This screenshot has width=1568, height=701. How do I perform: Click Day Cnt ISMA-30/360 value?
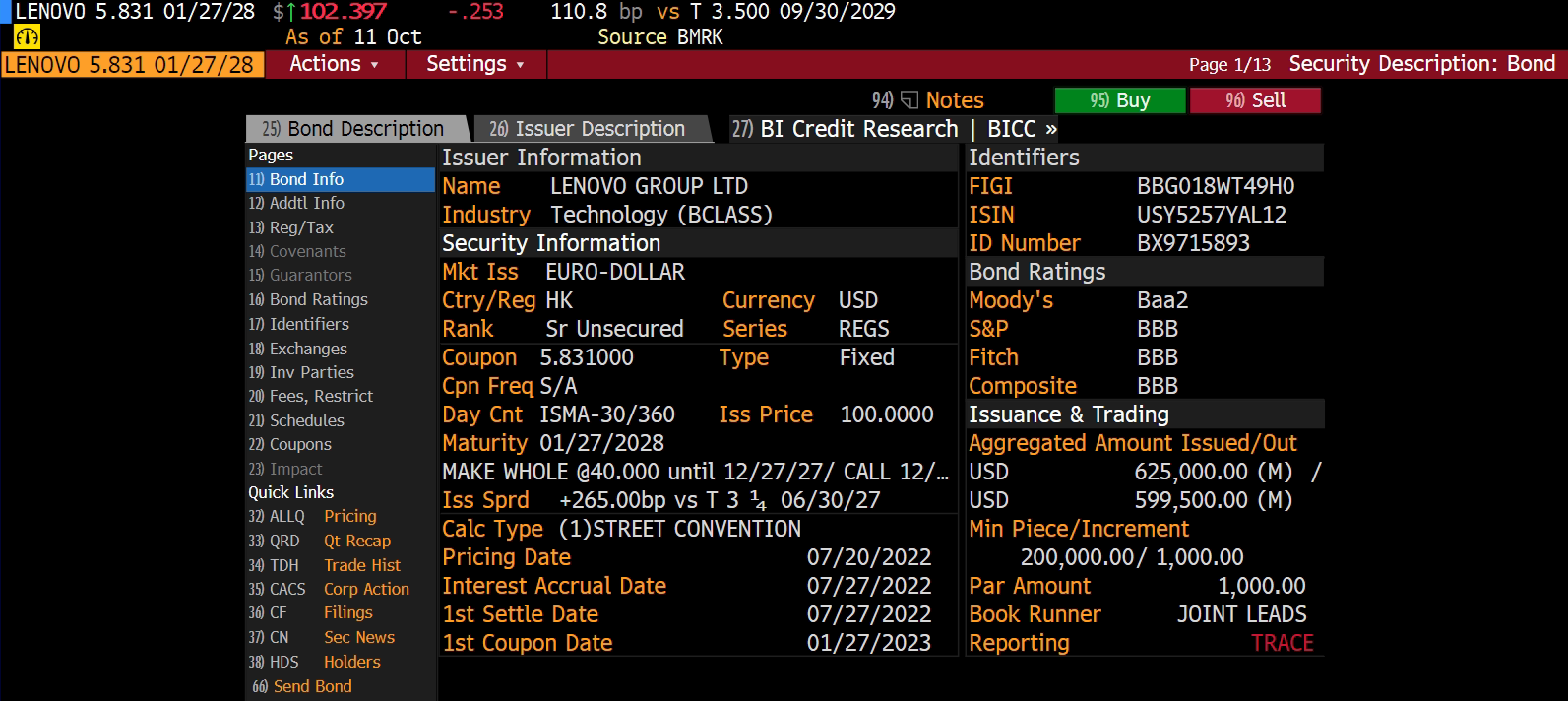point(607,414)
